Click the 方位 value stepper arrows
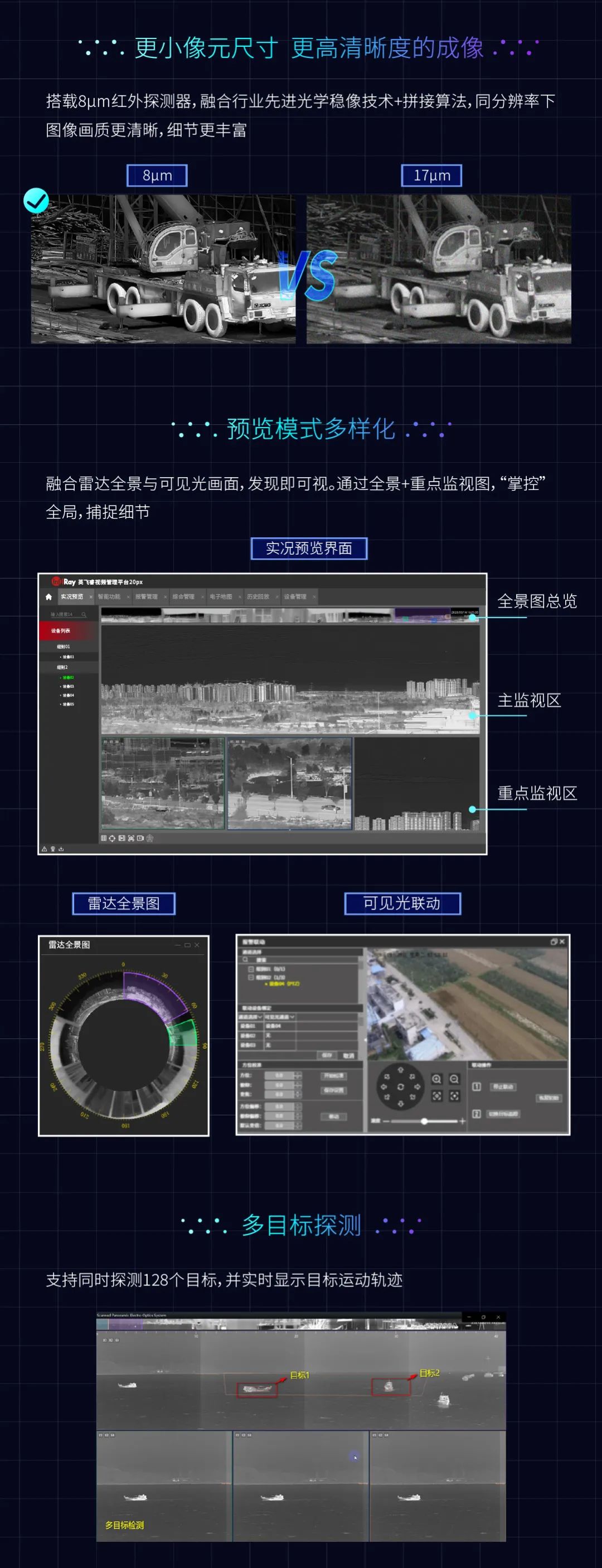Screen dimensions: 602x1568 tap(298, 1076)
